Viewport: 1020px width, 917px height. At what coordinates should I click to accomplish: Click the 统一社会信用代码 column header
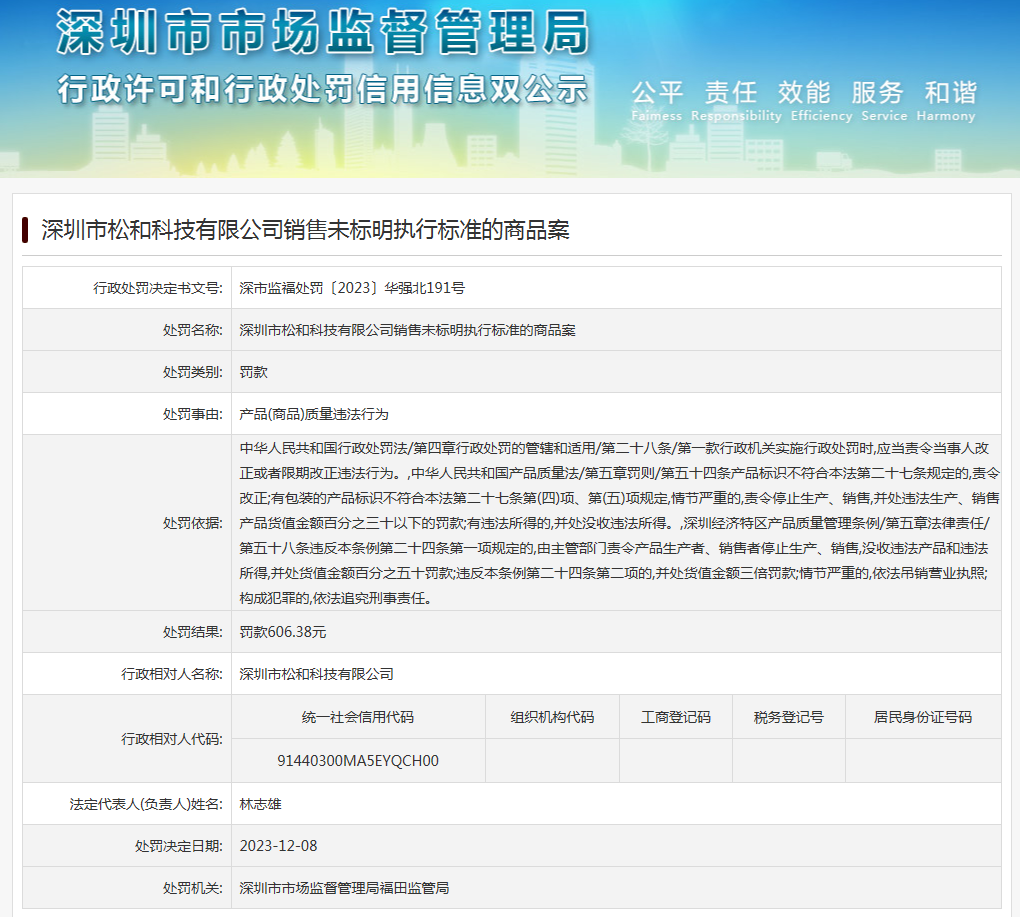pyautogui.click(x=358, y=717)
